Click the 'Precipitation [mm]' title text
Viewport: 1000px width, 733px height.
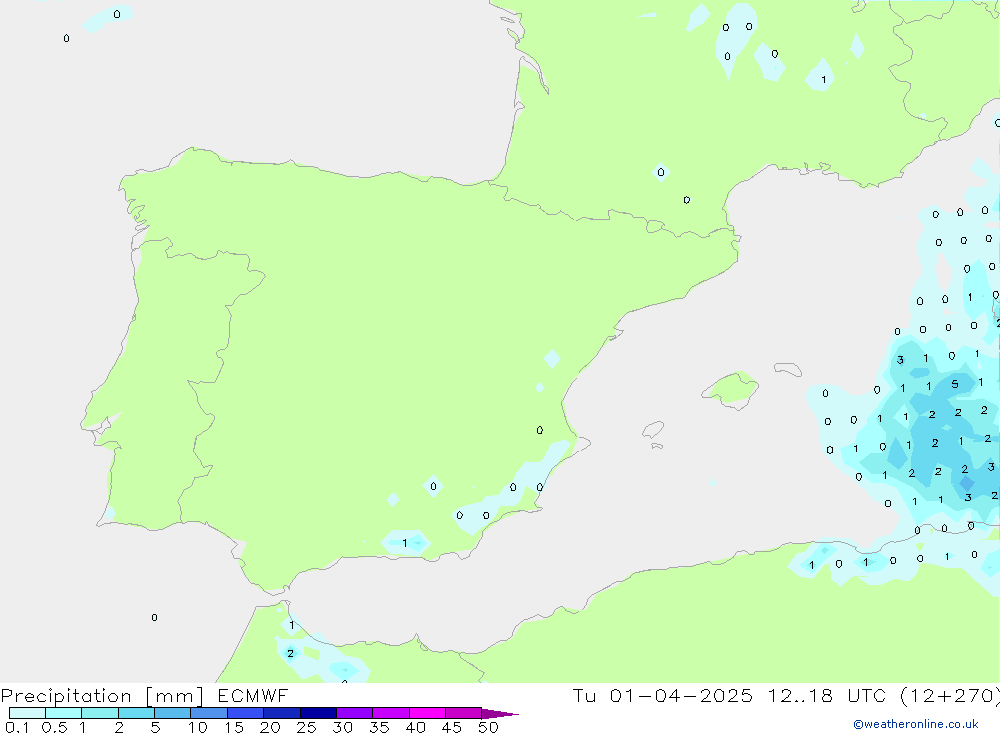coord(102,696)
